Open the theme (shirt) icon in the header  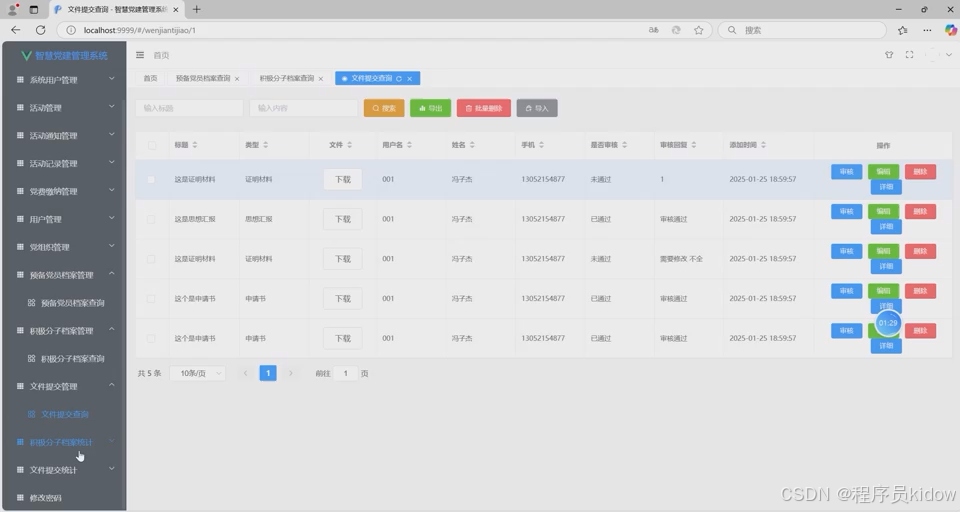[x=889, y=55]
